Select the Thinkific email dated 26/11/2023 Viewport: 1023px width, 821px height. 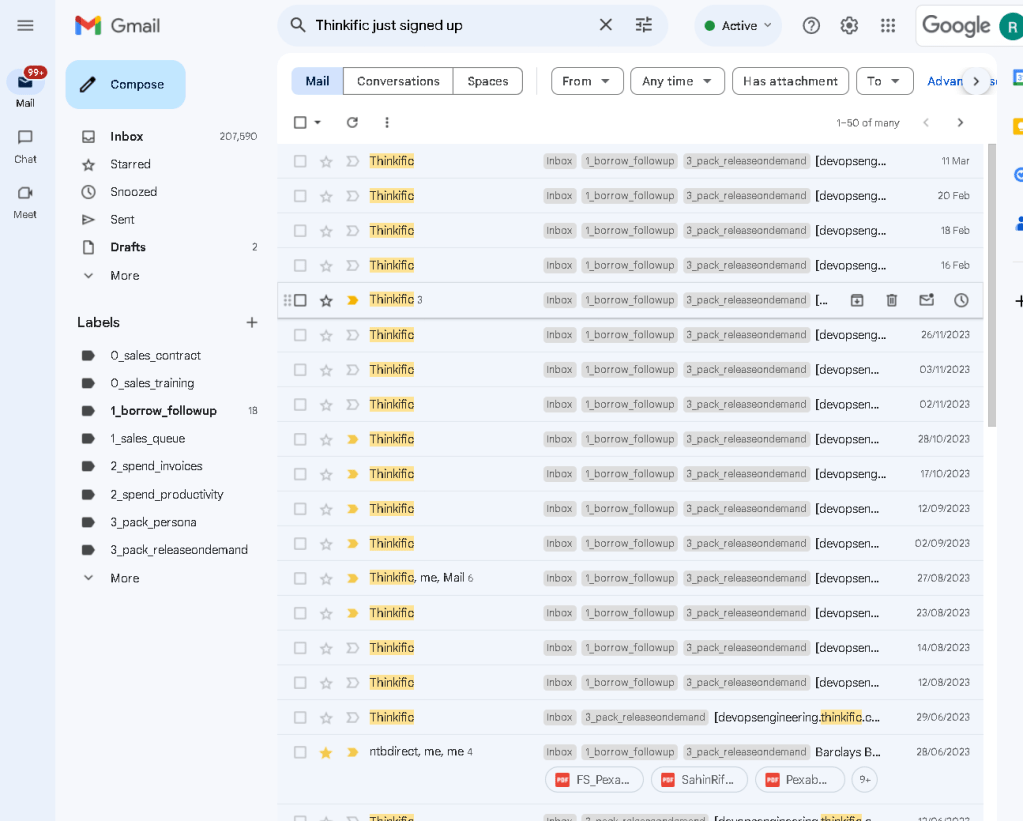coord(300,335)
